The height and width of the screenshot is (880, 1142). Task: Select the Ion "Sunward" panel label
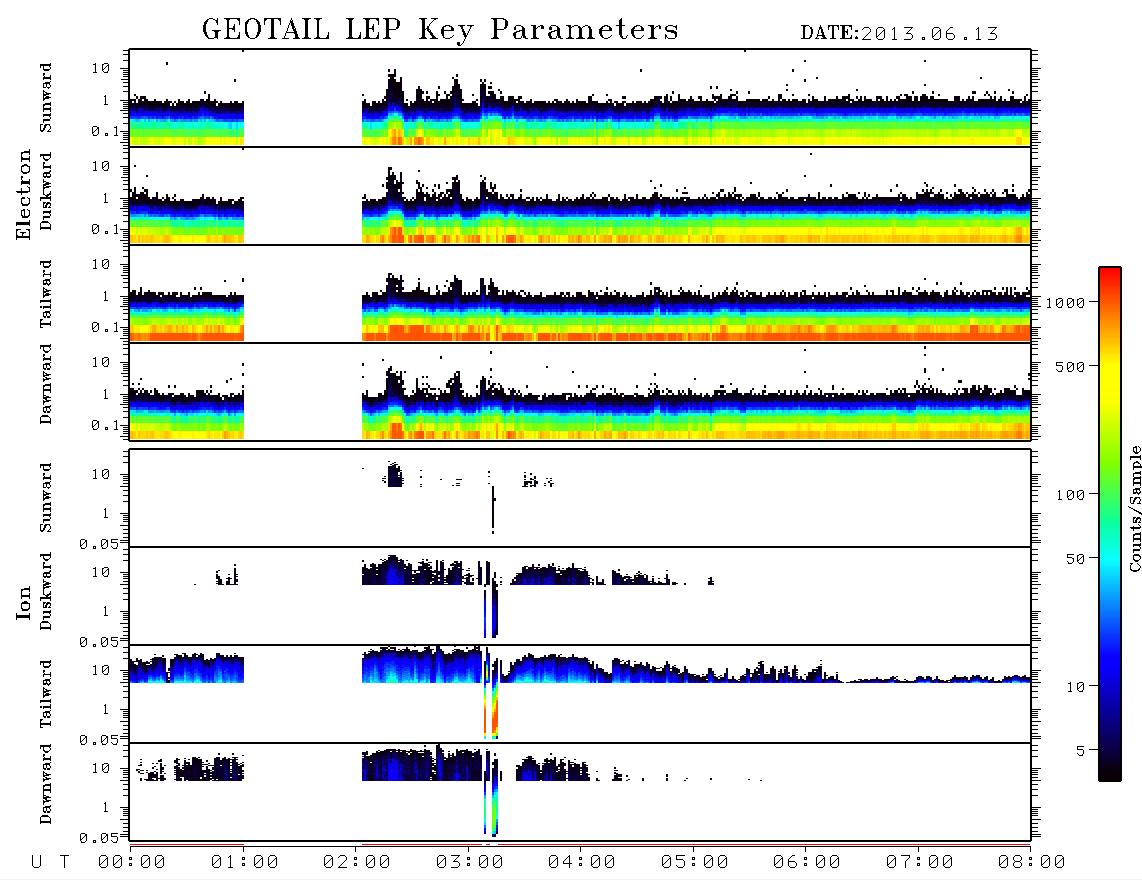46,498
